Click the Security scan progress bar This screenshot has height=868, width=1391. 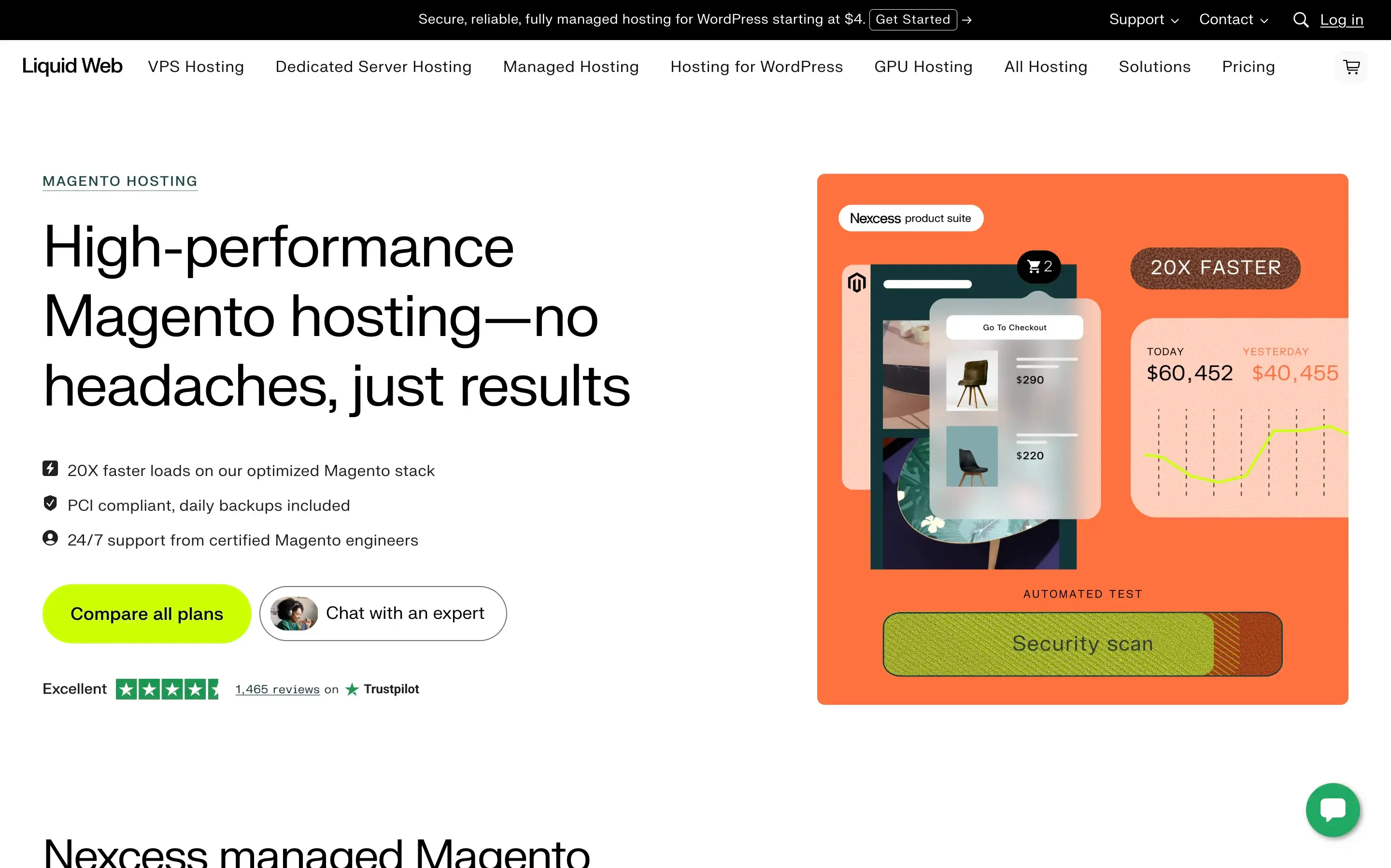pos(1082,644)
